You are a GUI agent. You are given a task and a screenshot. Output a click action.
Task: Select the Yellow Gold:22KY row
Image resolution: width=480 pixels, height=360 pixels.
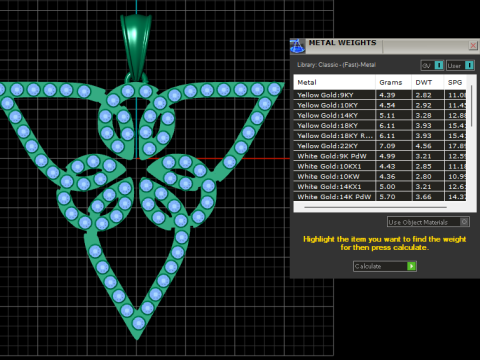(380, 146)
